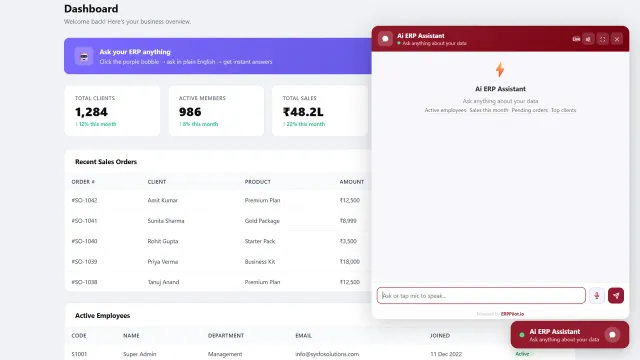Click the Active Employees heading
The height and width of the screenshot is (360, 640).
click(102, 316)
